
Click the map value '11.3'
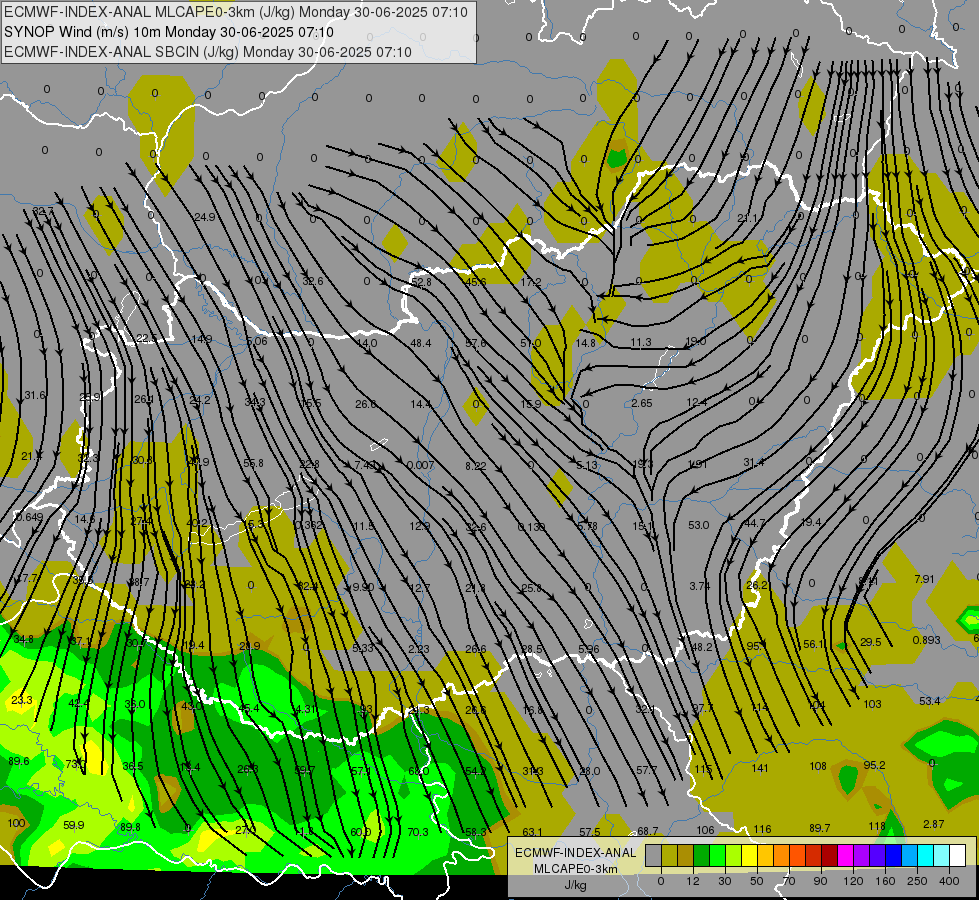[x=641, y=342]
